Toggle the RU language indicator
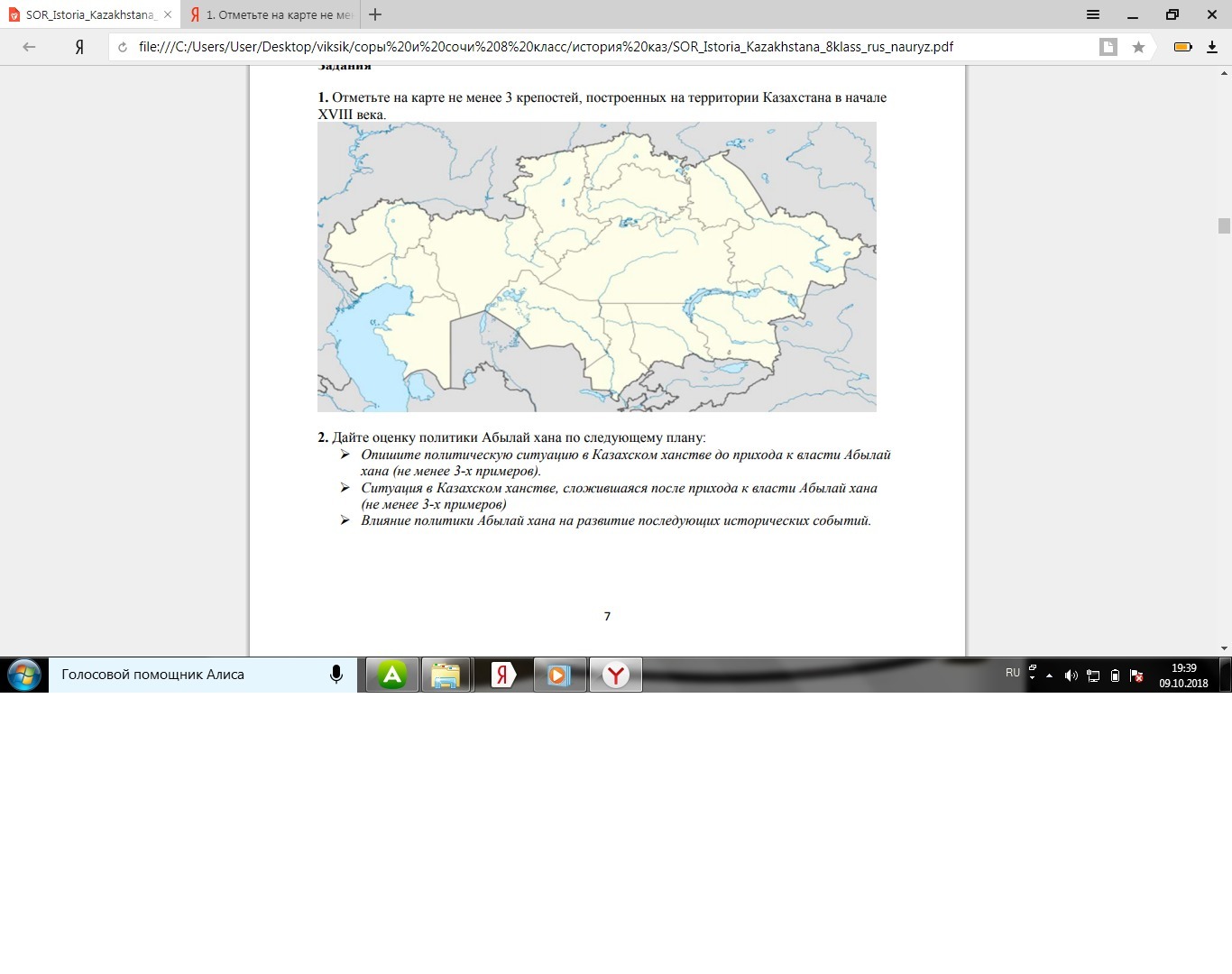This screenshot has width=1232, height=974. 1013,673
